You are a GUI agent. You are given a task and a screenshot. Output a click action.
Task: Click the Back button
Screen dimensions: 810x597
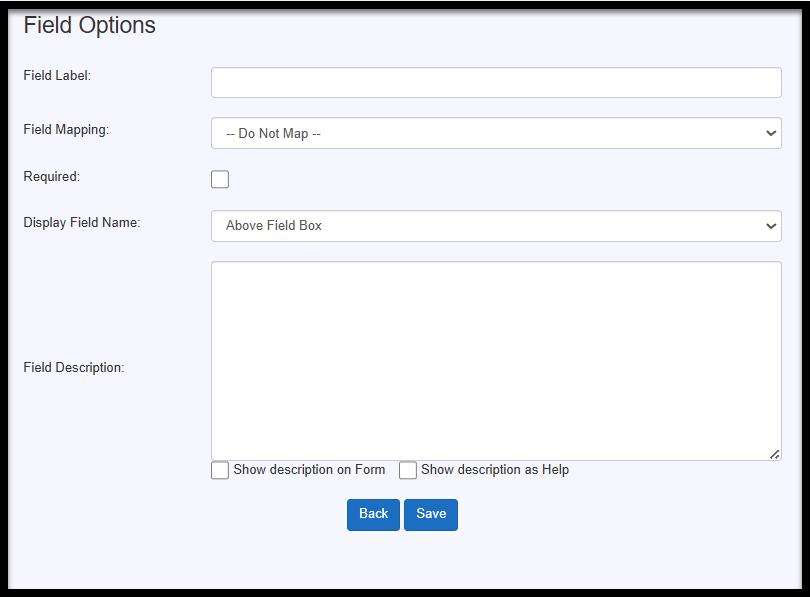tap(373, 514)
